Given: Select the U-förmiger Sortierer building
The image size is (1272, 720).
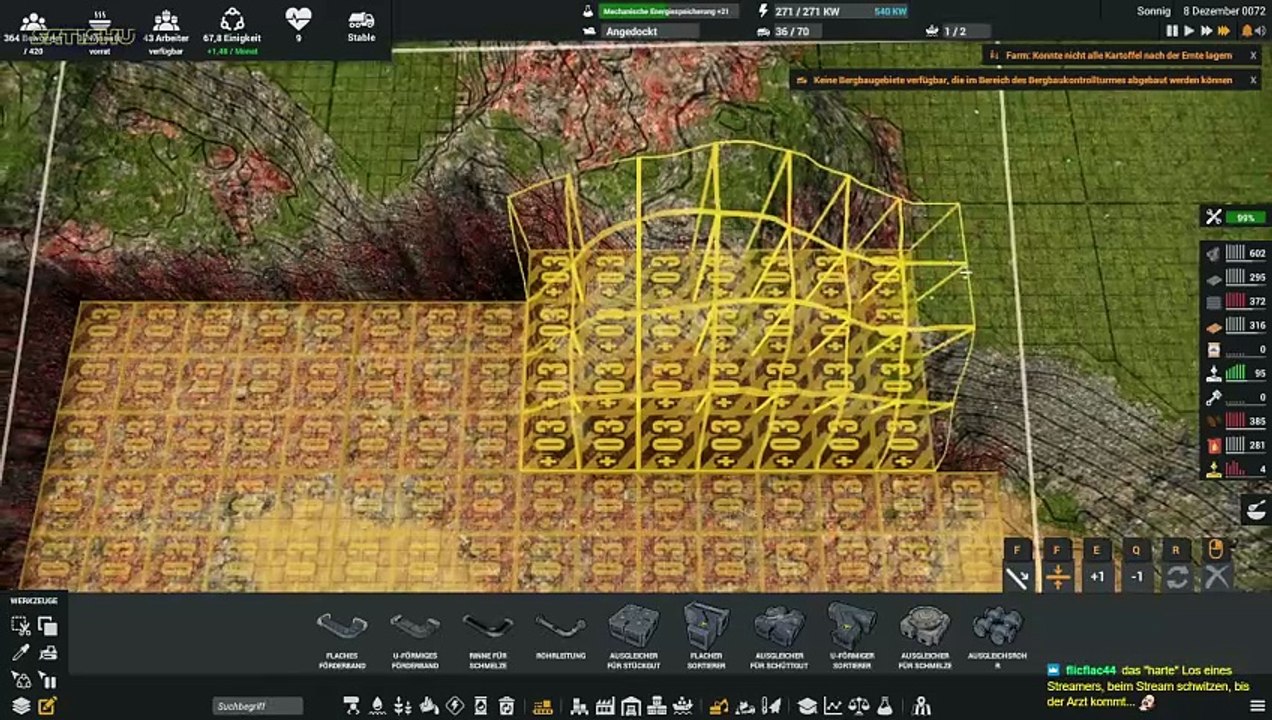Looking at the screenshot, I should click(852, 636).
